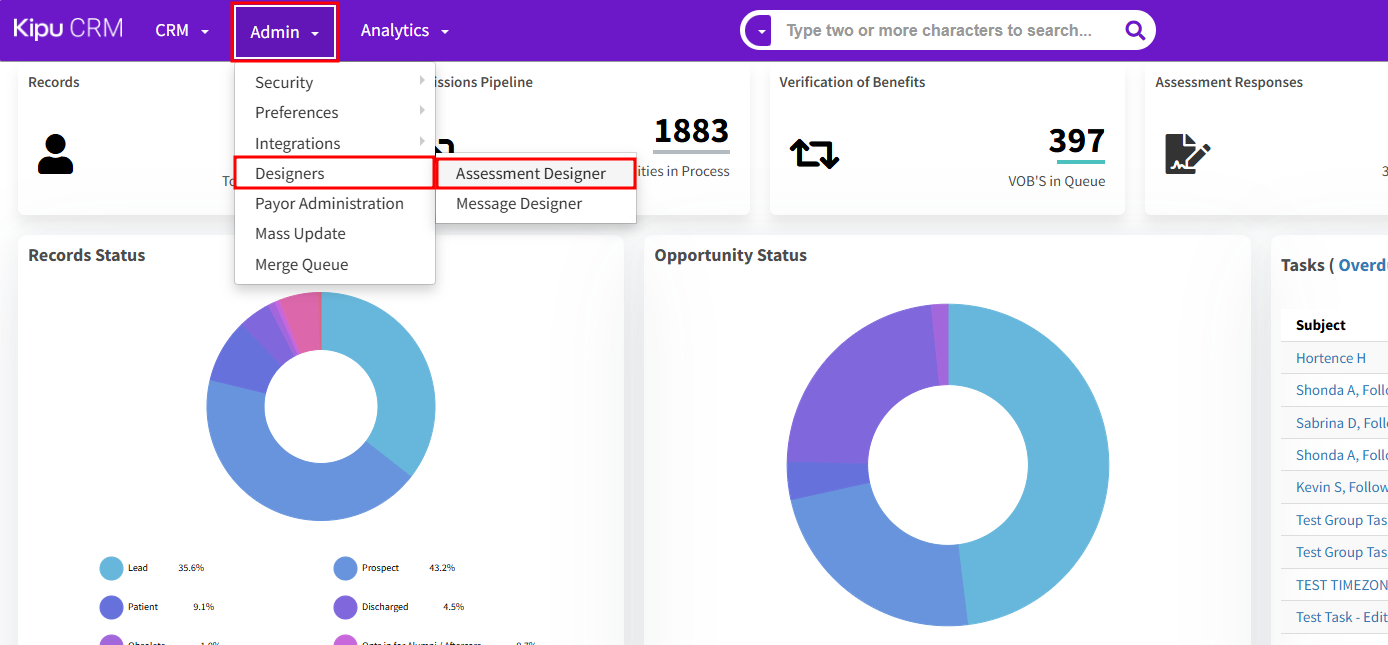Viewport: 1388px width, 645px height.
Task: Click the Kipu CRM logo
Action: coord(68,29)
